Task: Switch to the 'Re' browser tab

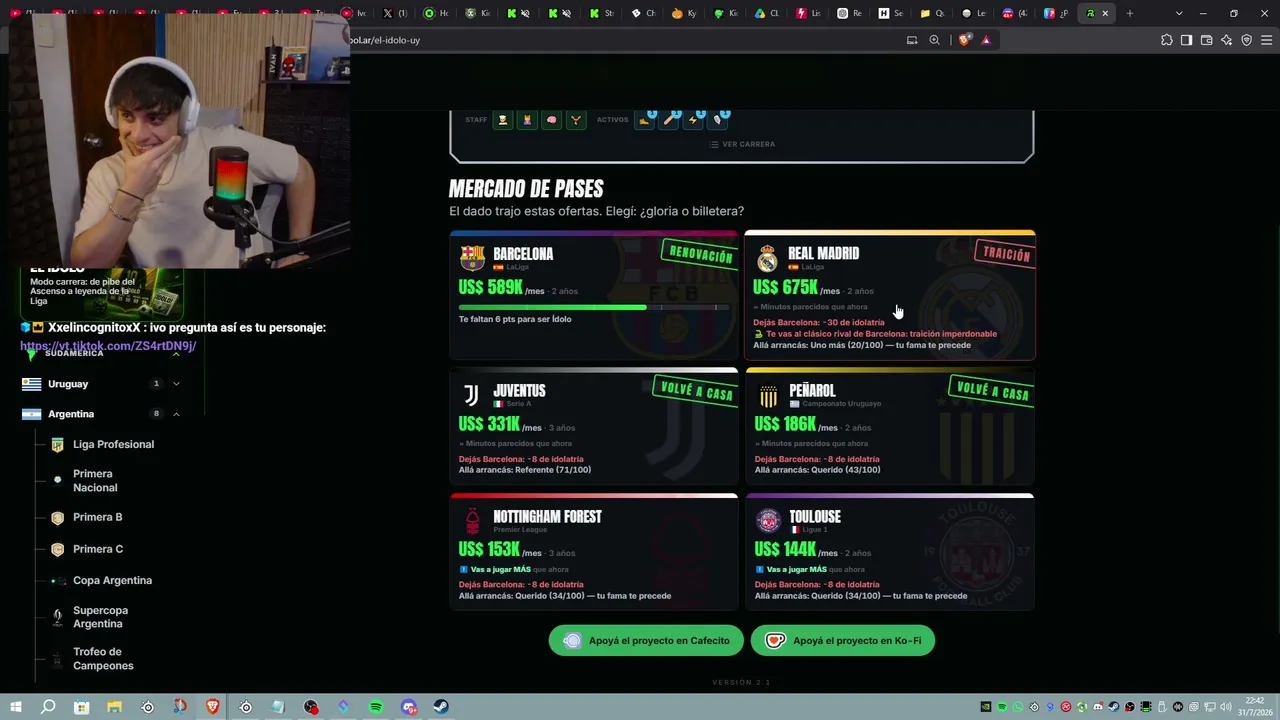Action: (x=850, y=13)
